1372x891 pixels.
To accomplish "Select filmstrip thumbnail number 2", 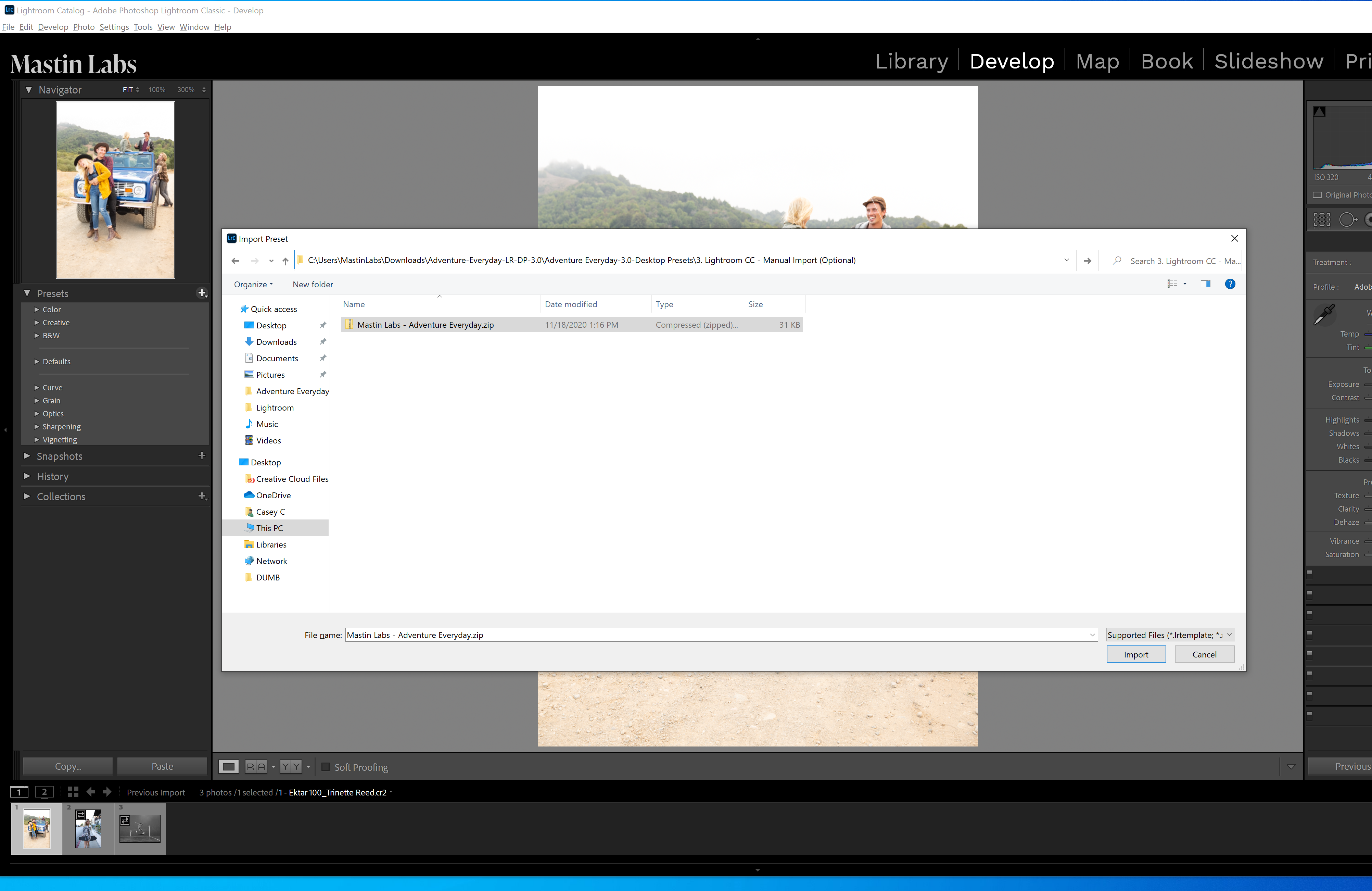I will tap(88, 829).
